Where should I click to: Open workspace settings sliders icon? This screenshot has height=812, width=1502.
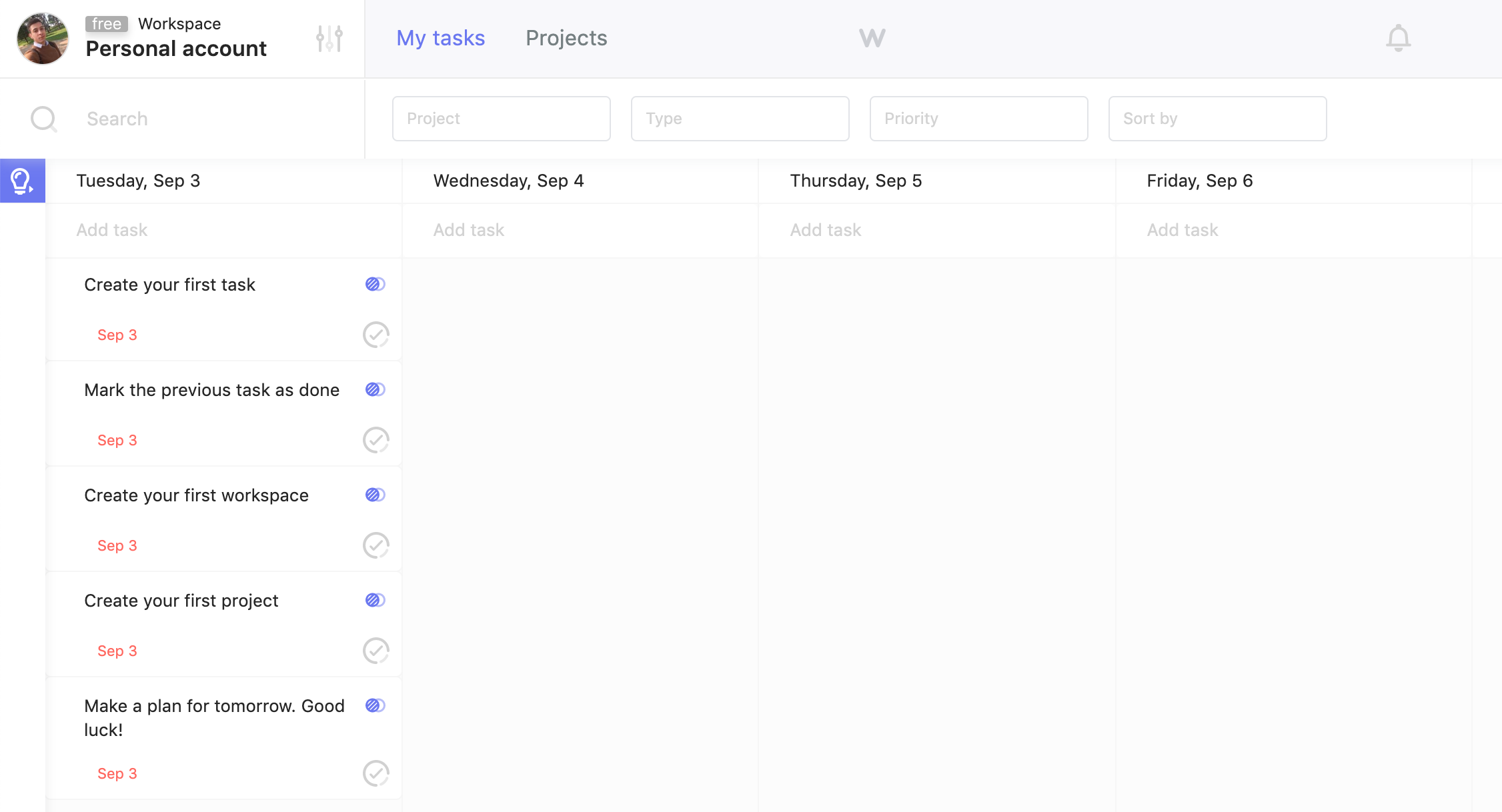pos(329,39)
